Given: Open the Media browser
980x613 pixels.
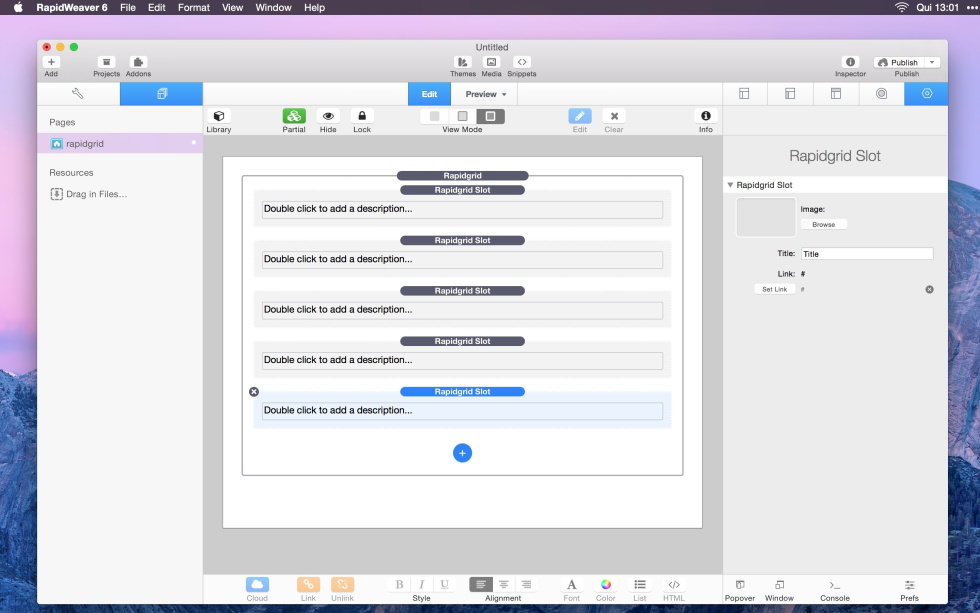Looking at the screenshot, I should (x=491, y=62).
